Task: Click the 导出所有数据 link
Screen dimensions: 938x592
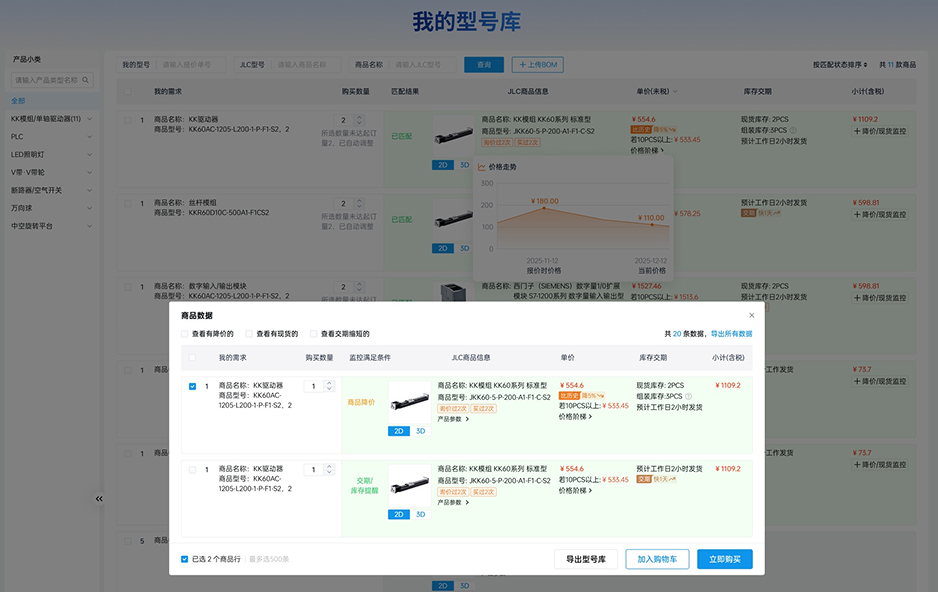Action: (x=731, y=334)
